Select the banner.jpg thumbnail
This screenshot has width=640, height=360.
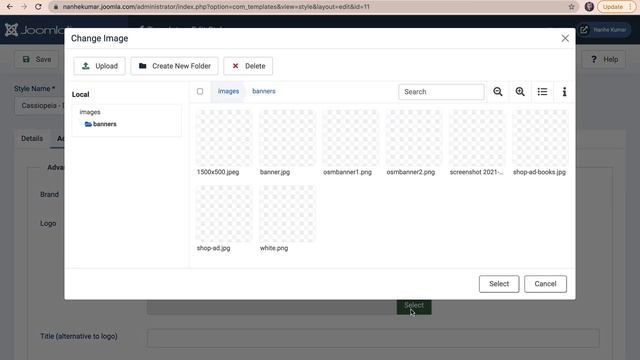[x=287, y=138]
